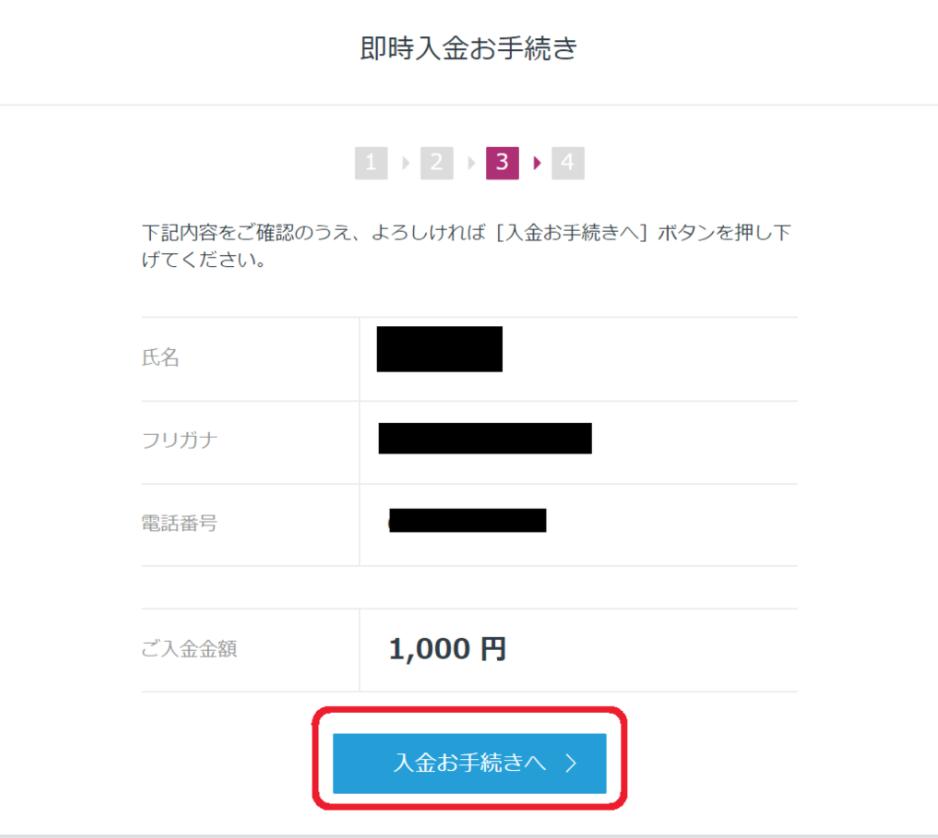Select step 1 indicator box

pyautogui.click(x=371, y=163)
